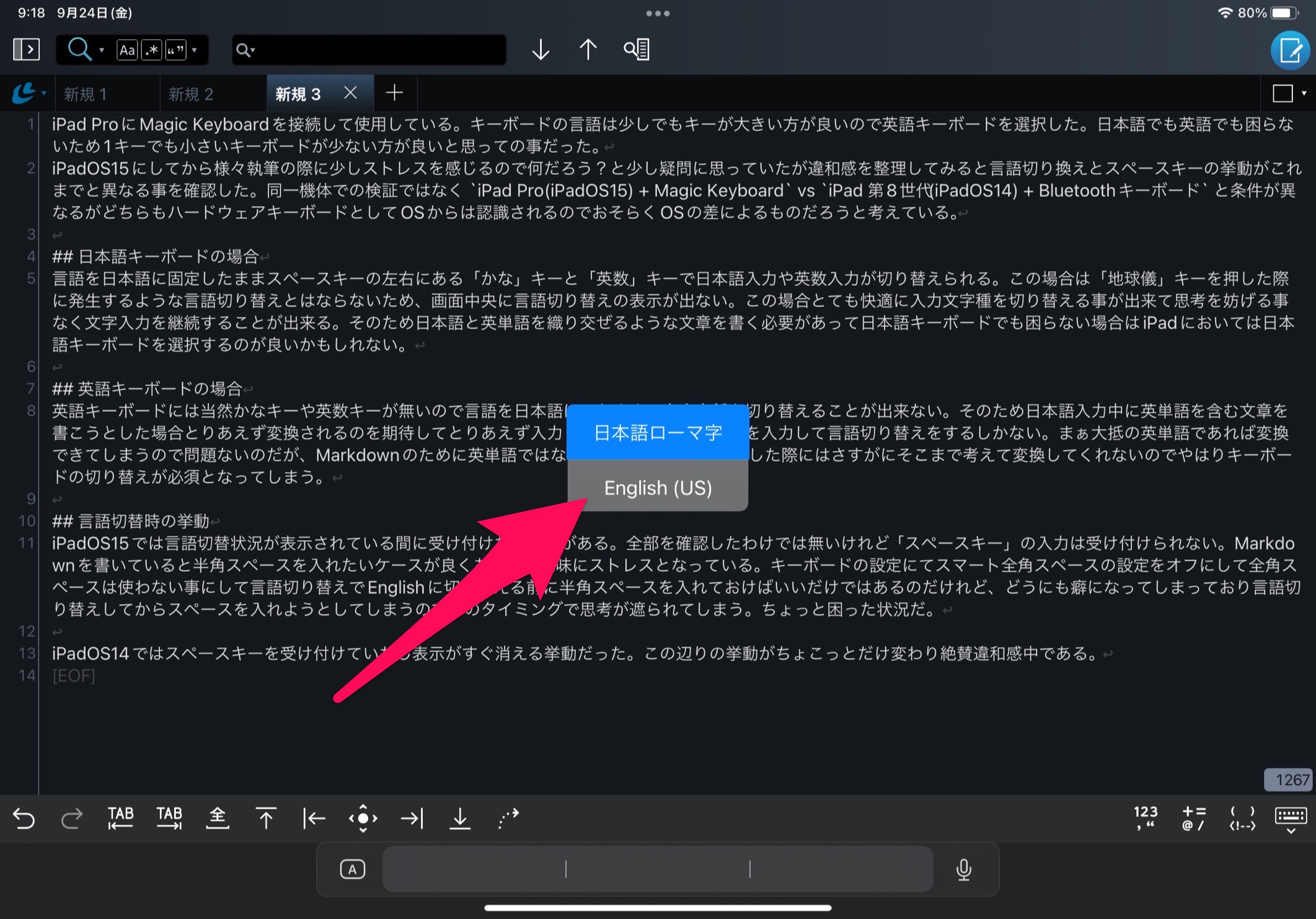Click heading ## 英語キーボードの場合

click(148, 389)
